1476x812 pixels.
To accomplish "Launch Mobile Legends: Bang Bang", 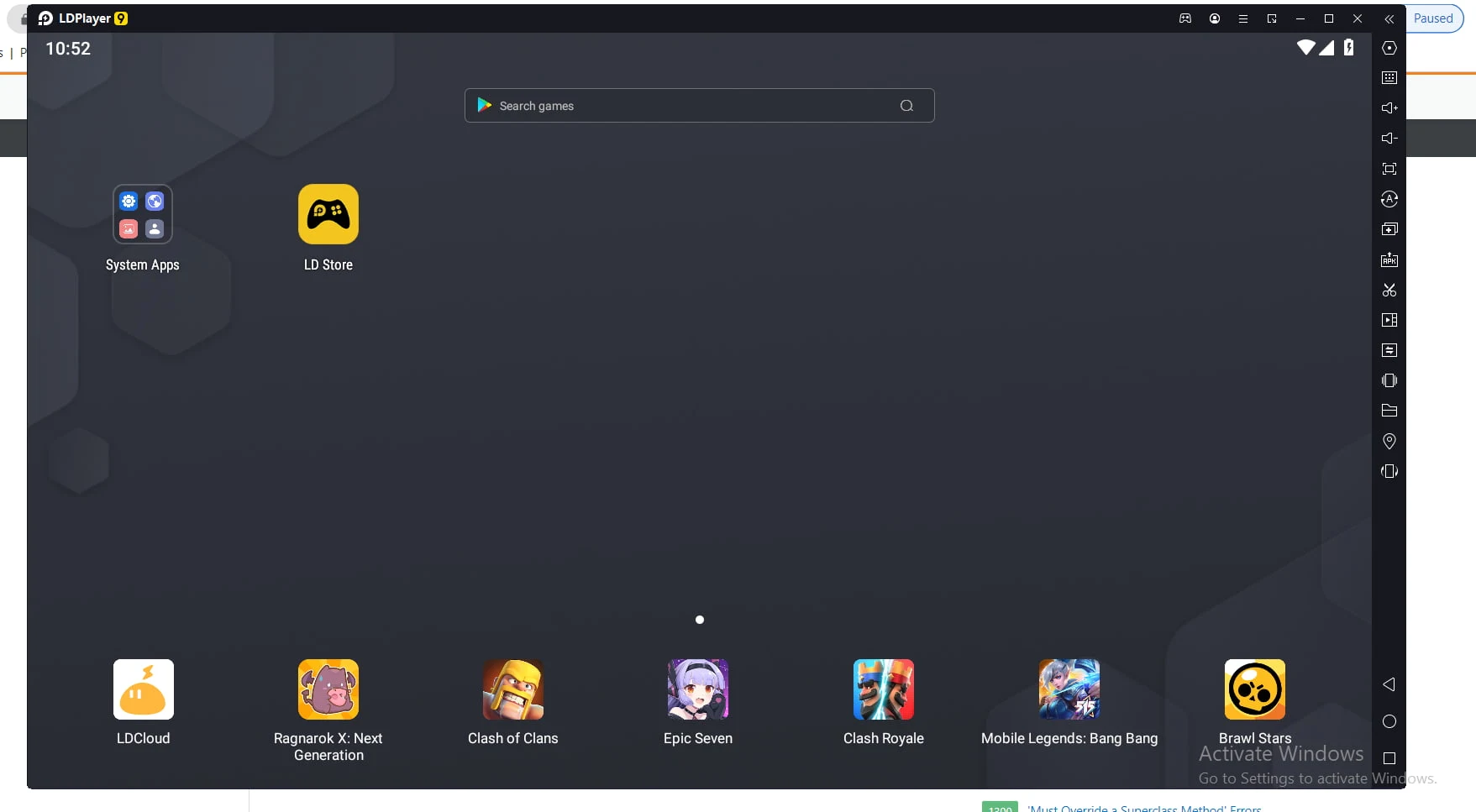I will tap(1069, 689).
